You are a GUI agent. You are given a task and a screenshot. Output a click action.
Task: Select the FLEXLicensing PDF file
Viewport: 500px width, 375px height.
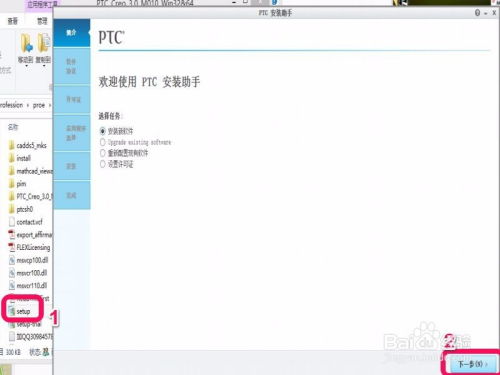click(x=29, y=247)
